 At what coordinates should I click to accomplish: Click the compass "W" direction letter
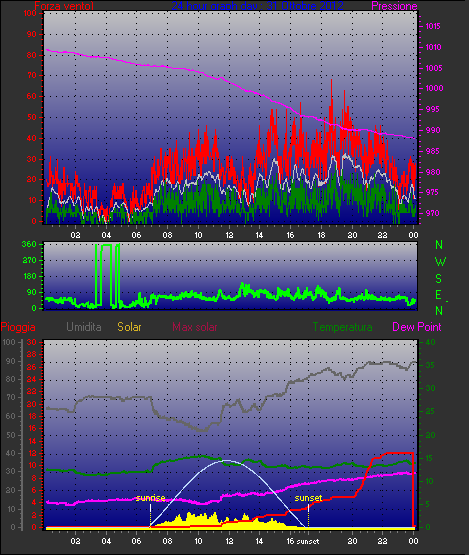[440, 262]
